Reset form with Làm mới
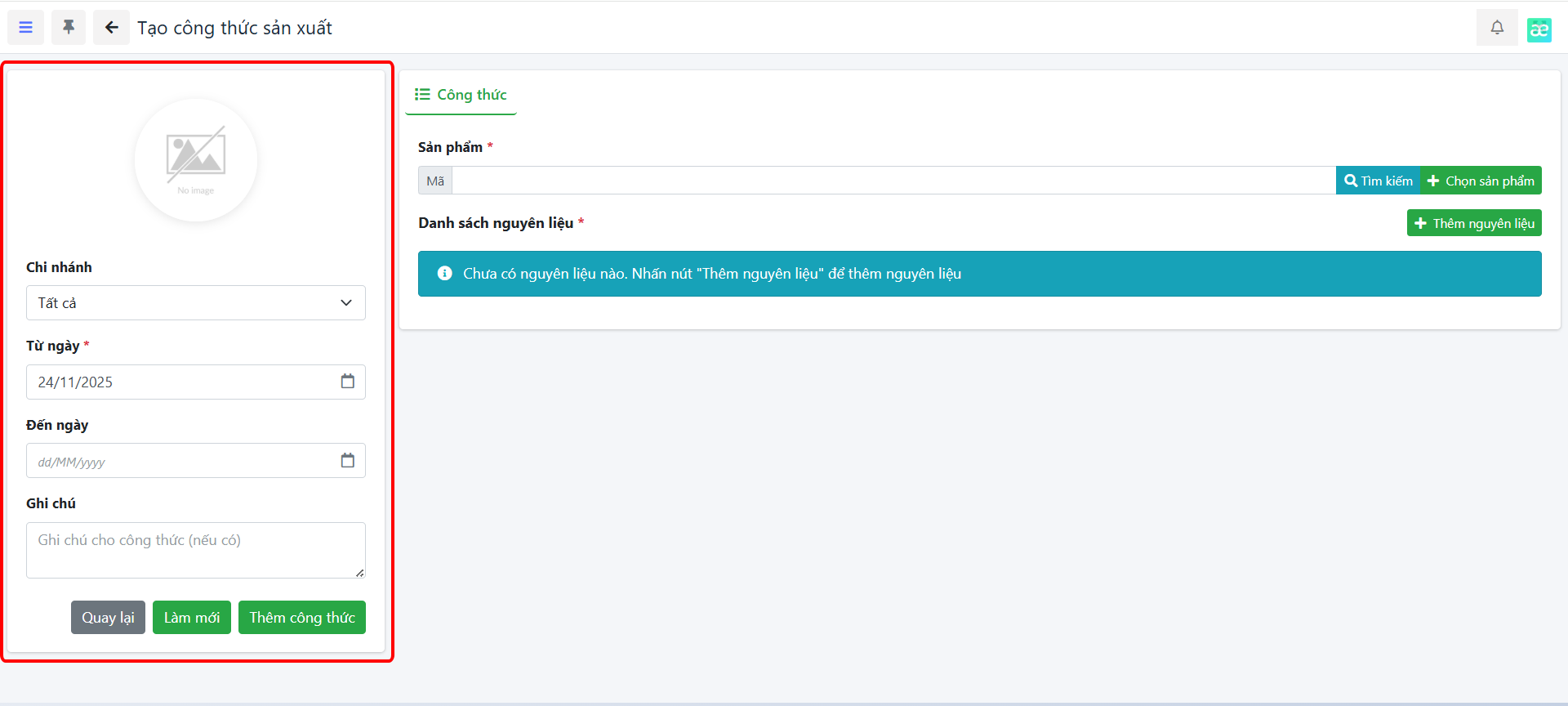 192,618
